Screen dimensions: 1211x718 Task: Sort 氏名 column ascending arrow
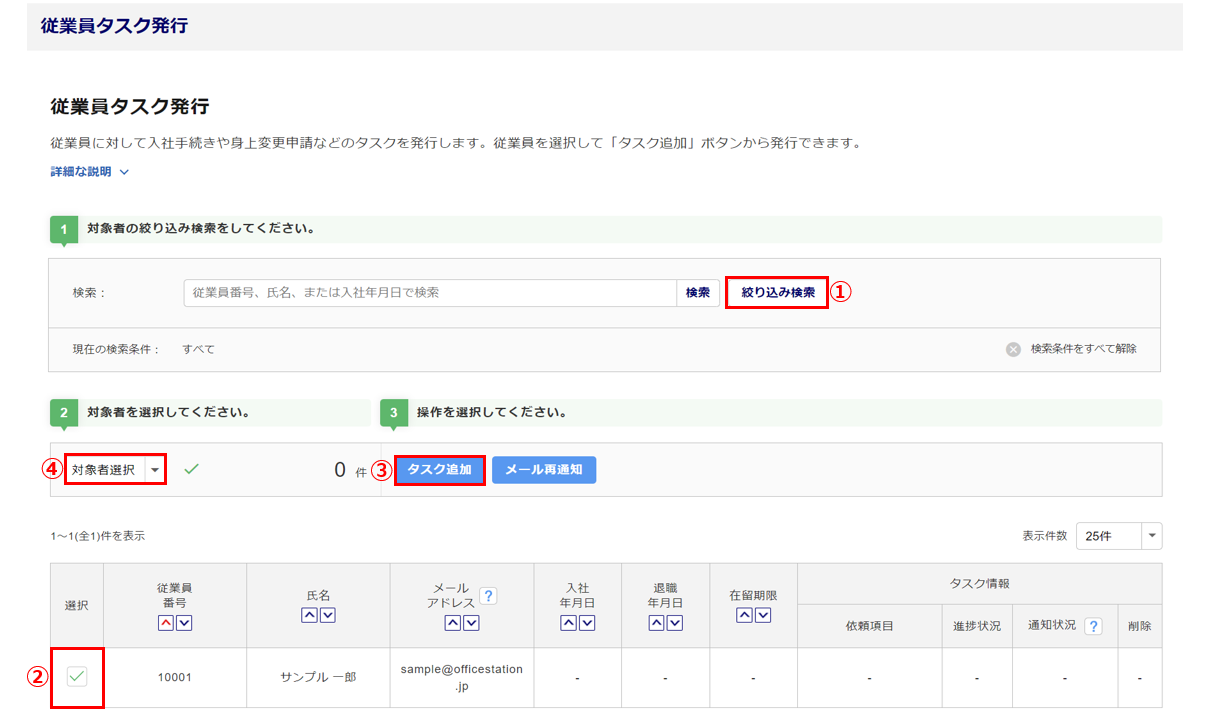pos(309,614)
